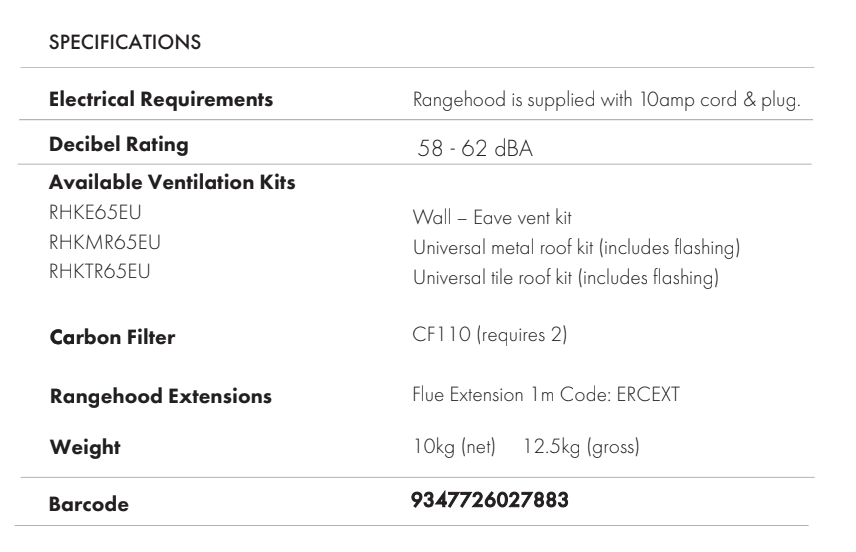Select the Decibel Rating label
The image size is (856, 552).
119,144
